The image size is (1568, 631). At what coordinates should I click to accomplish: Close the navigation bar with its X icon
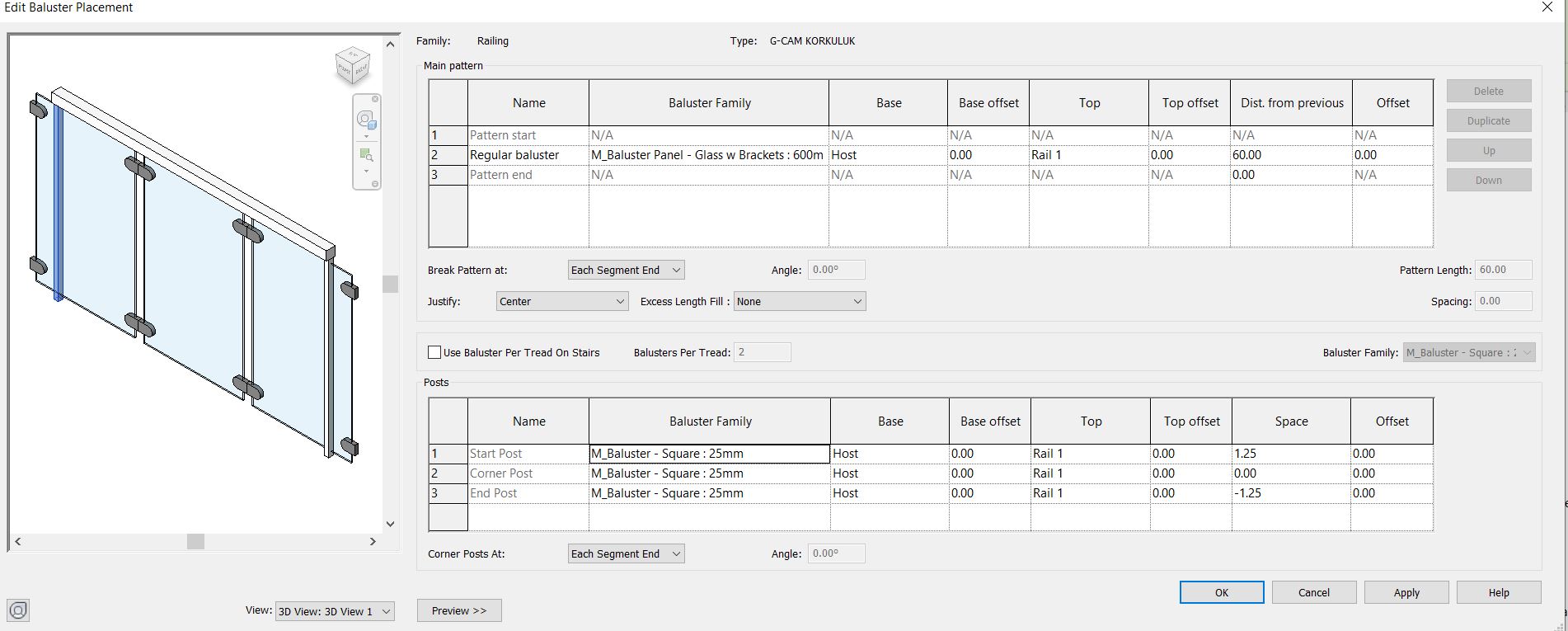pyautogui.click(x=375, y=98)
